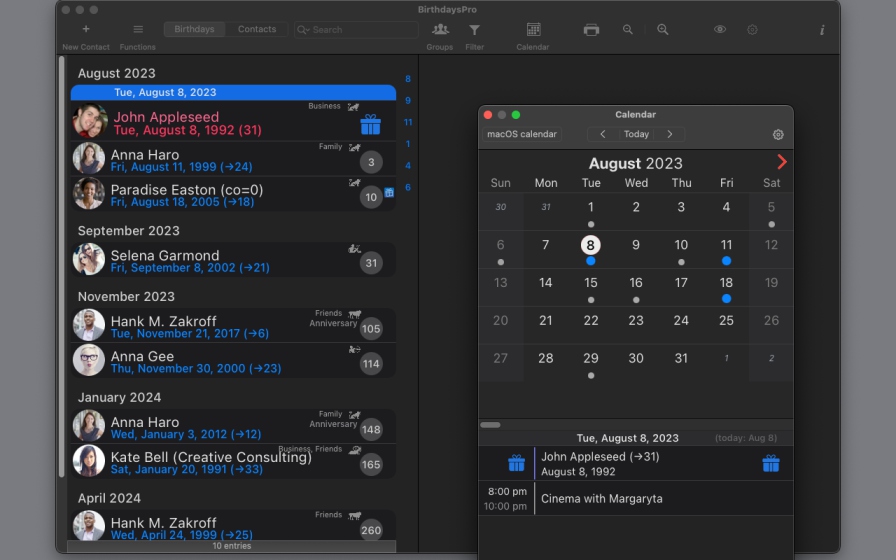Viewport: 896px width, 560px height.
Task: Click the red arrow next to August 2023
Action: tap(781, 162)
